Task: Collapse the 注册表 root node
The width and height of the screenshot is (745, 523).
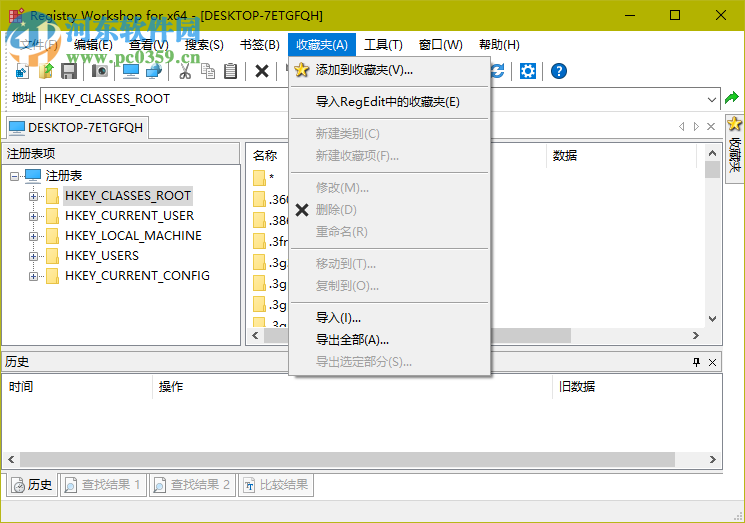Action: pos(14,176)
